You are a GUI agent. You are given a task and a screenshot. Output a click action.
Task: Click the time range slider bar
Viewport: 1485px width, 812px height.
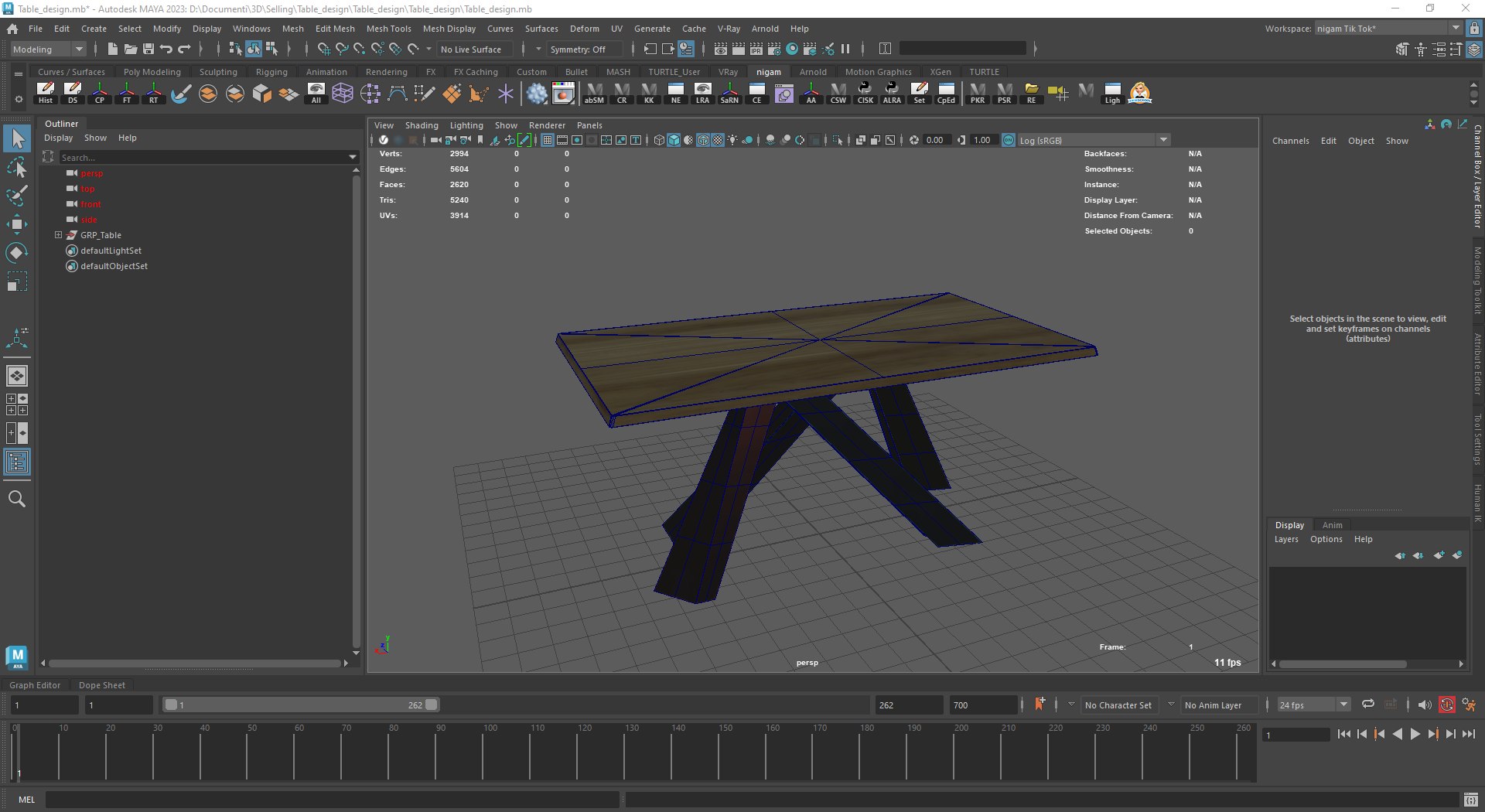click(302, 705)
